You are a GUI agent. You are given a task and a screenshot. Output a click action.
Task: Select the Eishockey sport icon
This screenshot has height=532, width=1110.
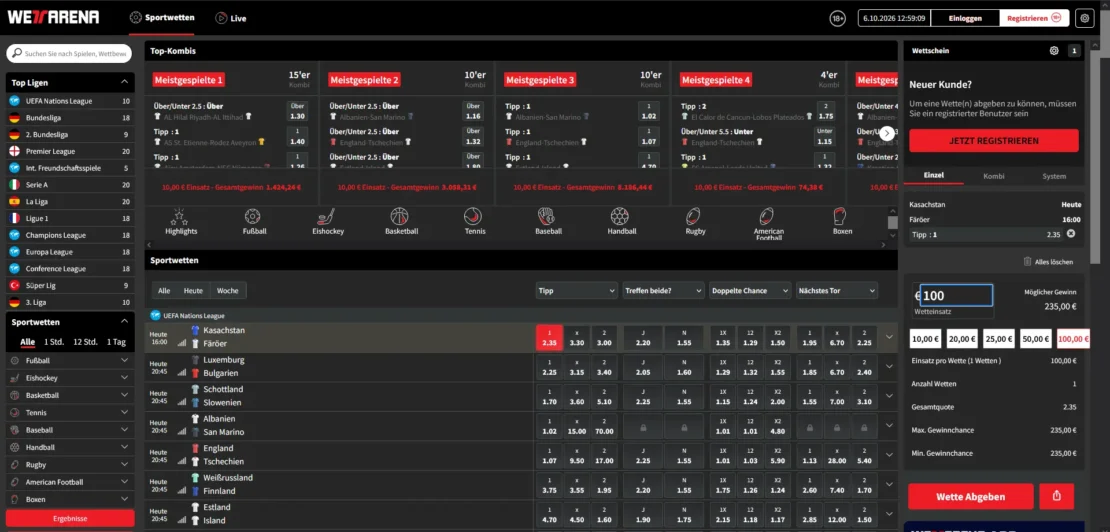pos(328,216)
